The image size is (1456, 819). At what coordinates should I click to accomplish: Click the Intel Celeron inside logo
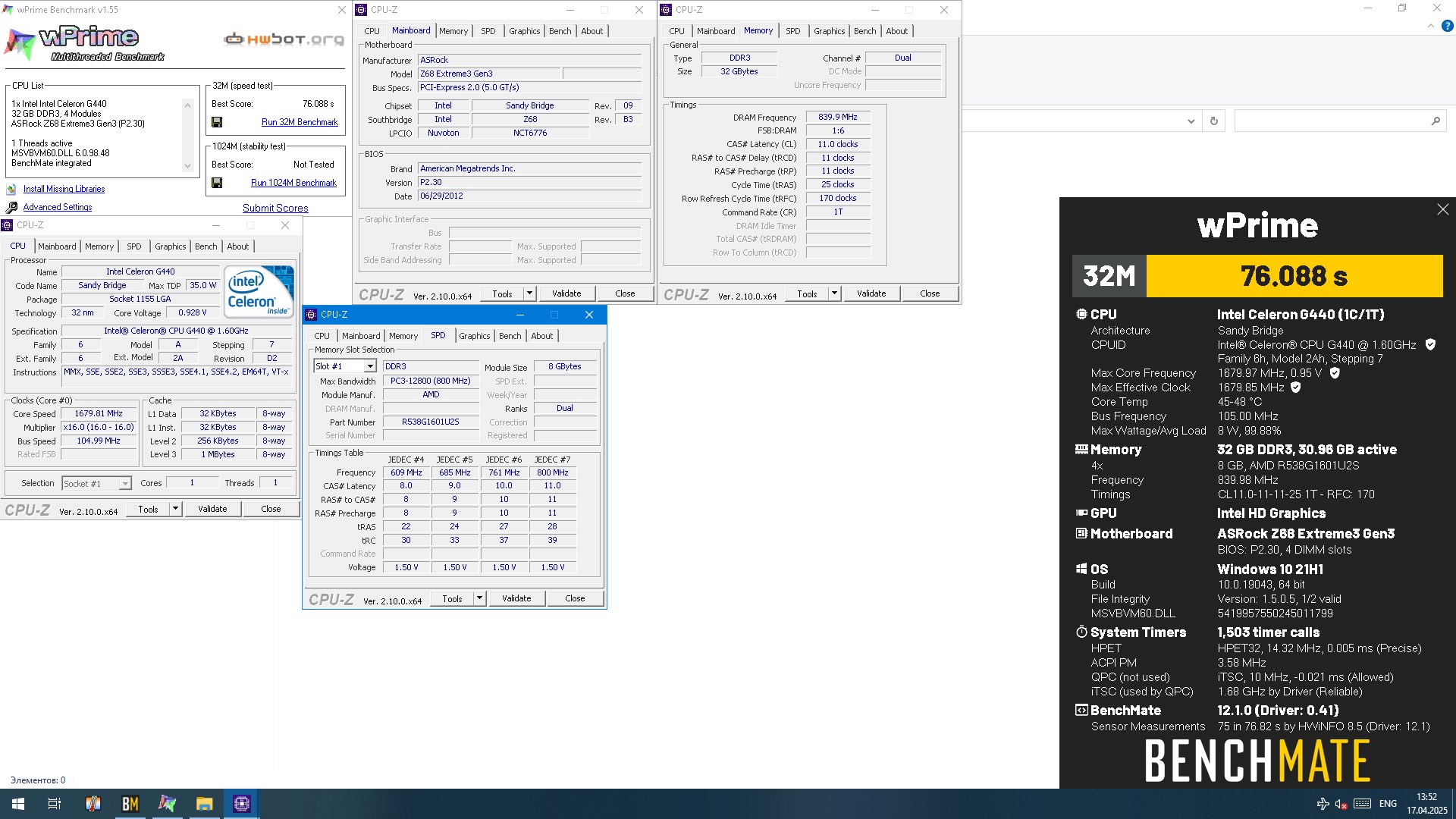click(x=259, y=291)
